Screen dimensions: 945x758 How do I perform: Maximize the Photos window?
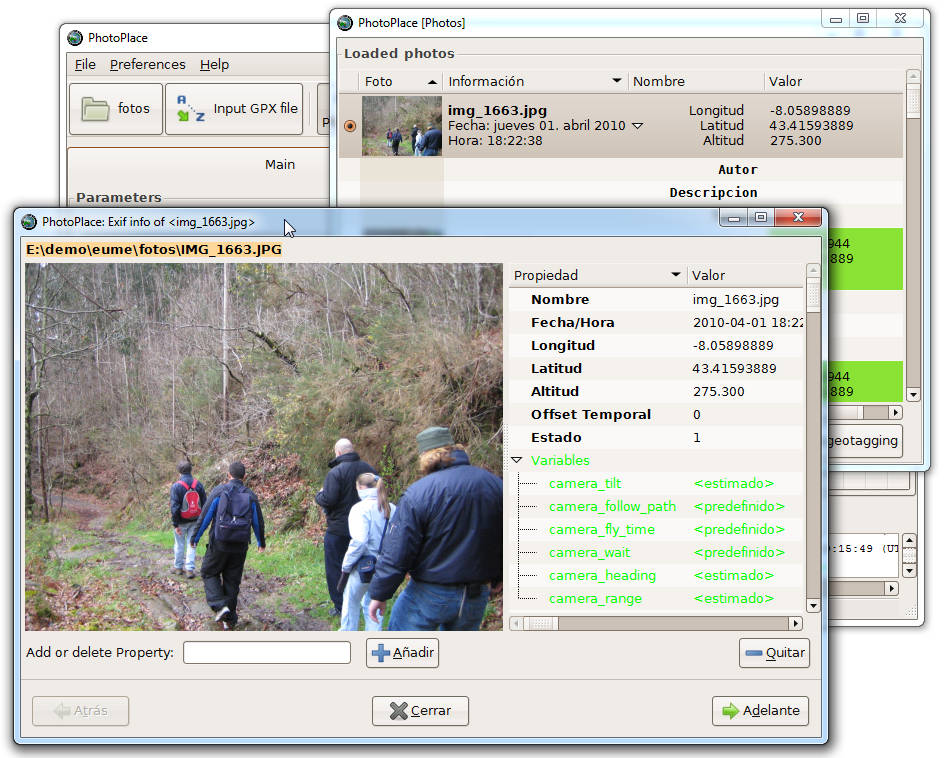pos(863,19)
